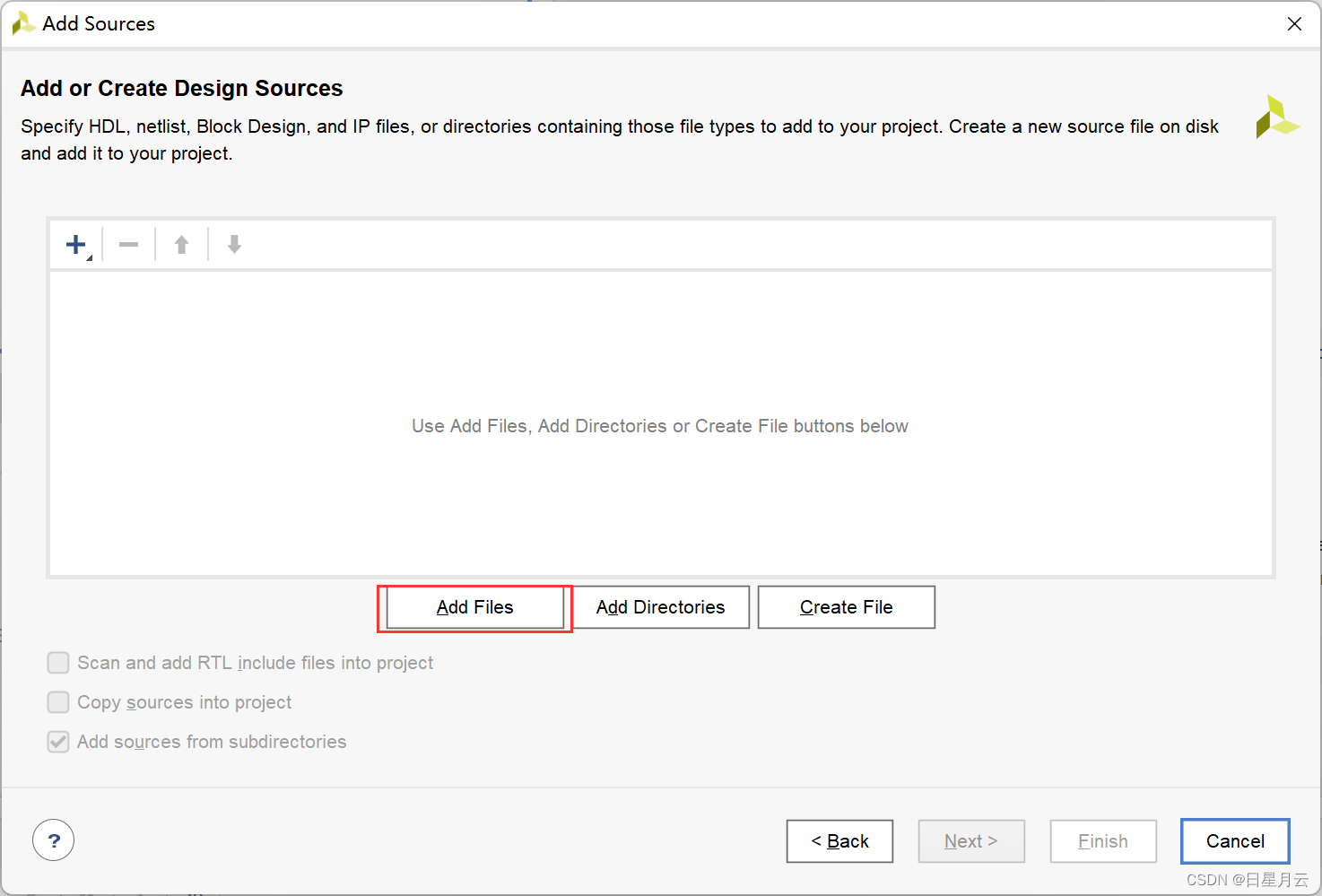This screenshot has width=1322, height=896.
Task: Click the move up arrow icon
Action: point(181,245)
